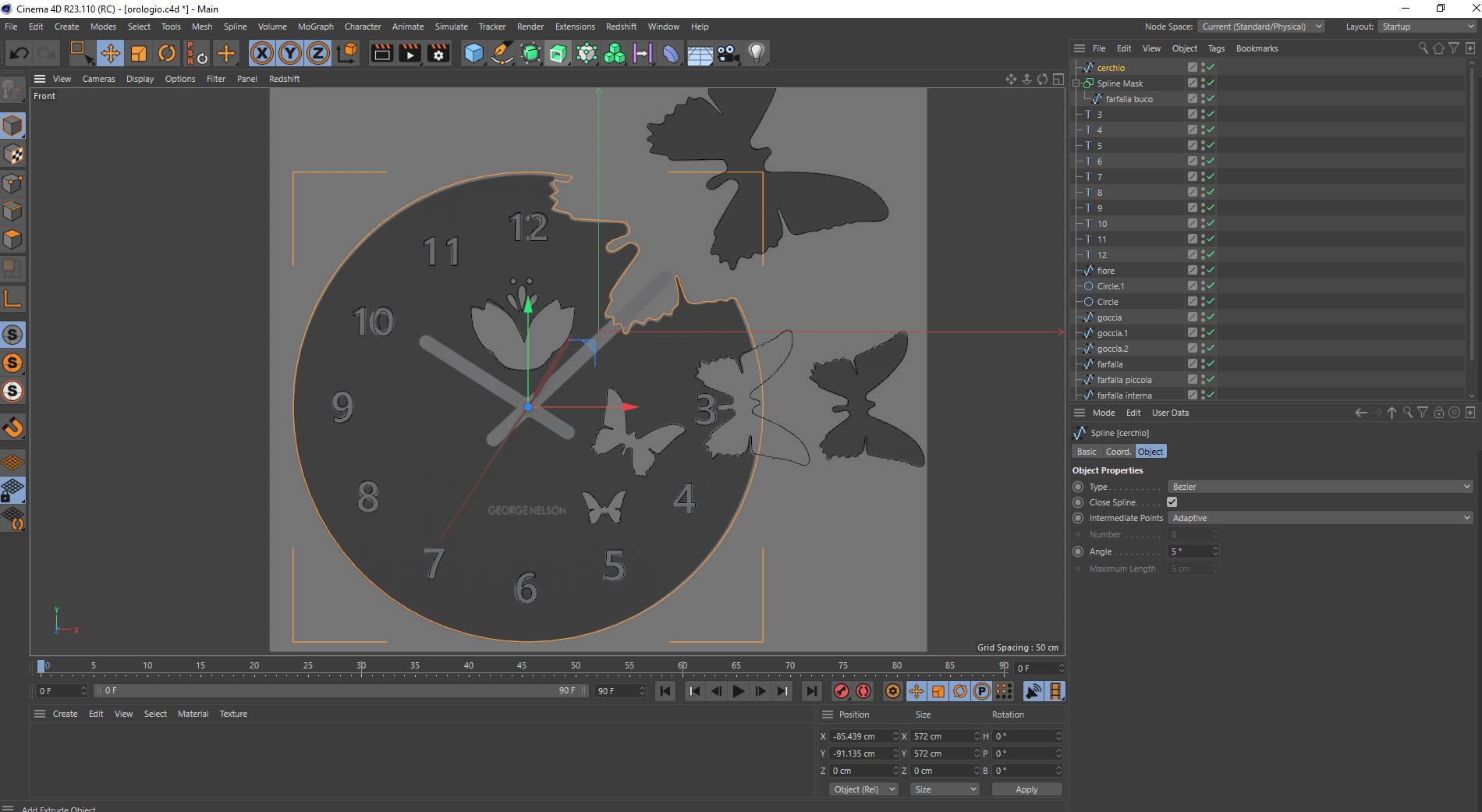Open Node Space dropdown
Screen dimensions: 1482x812
tap(1260, 27)
